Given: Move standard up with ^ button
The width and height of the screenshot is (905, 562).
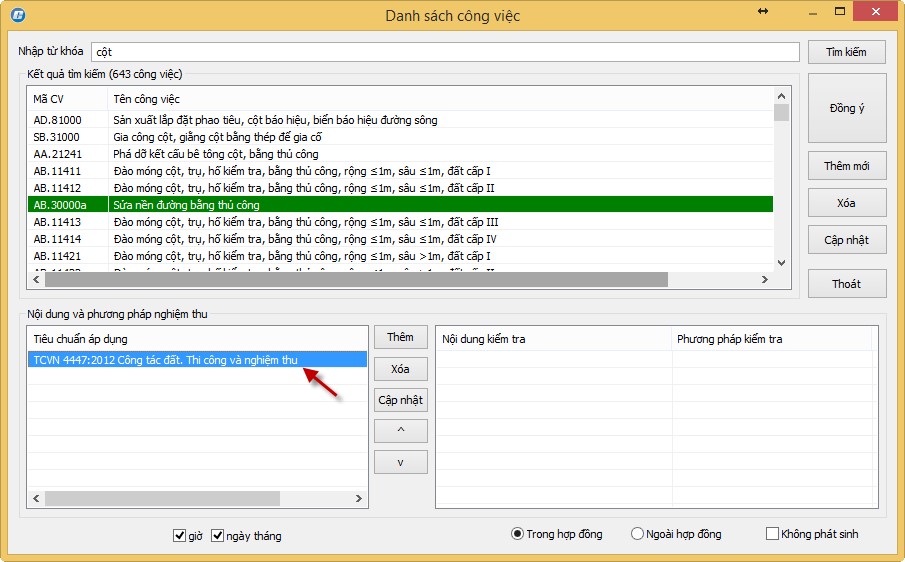Looking at the screenshot, I should [x=400, y=431].
